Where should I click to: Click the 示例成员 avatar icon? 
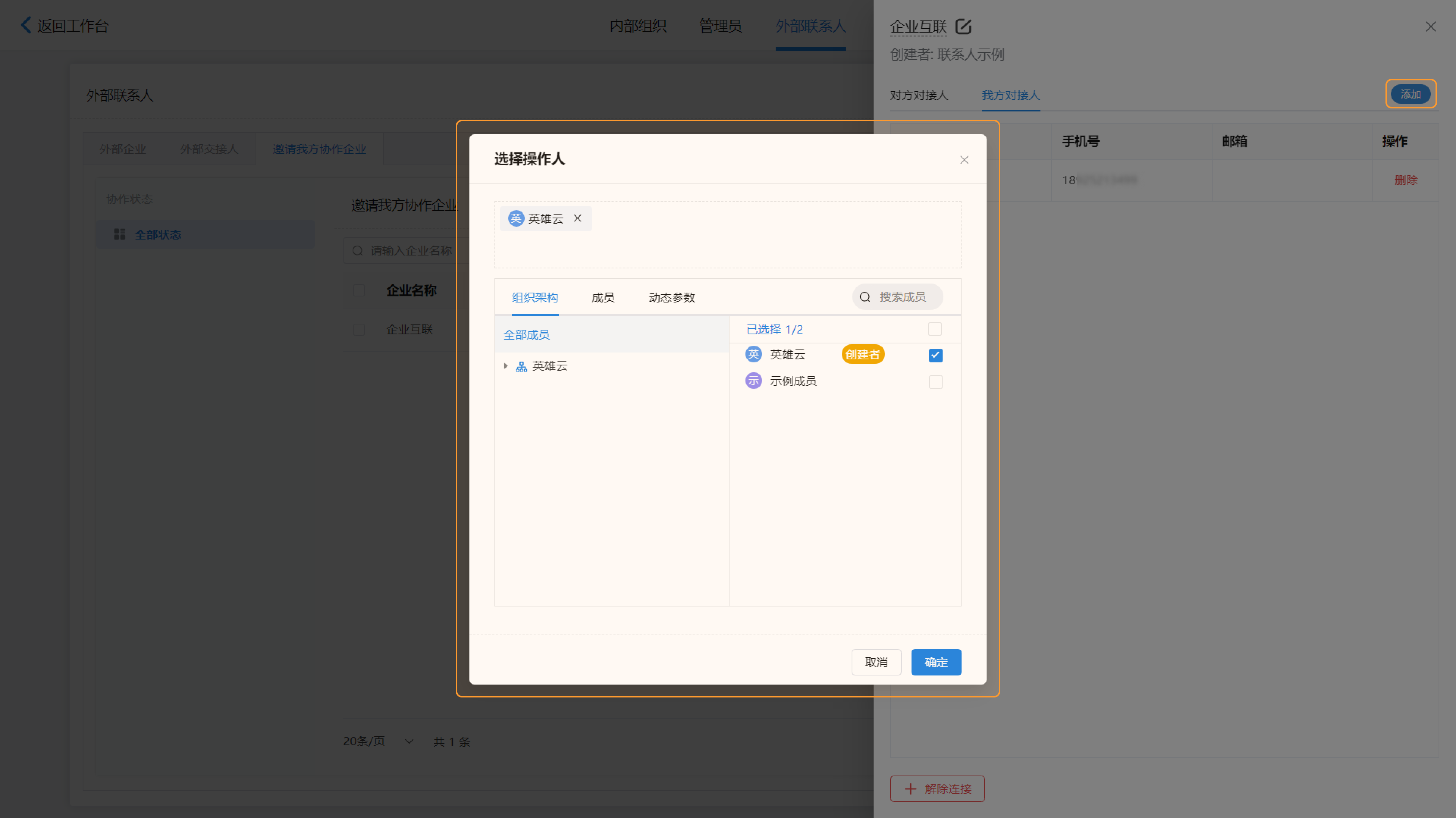point(753,381)
